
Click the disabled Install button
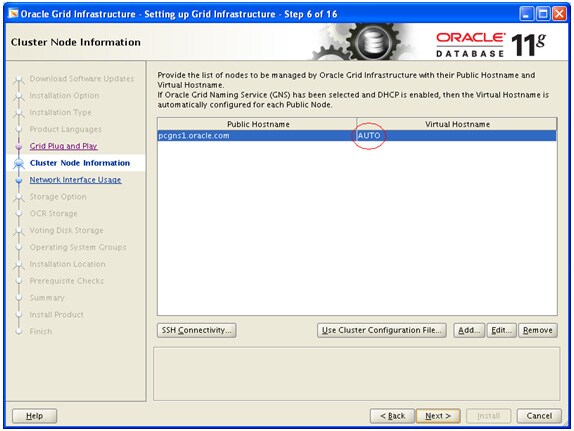point(488,416)
